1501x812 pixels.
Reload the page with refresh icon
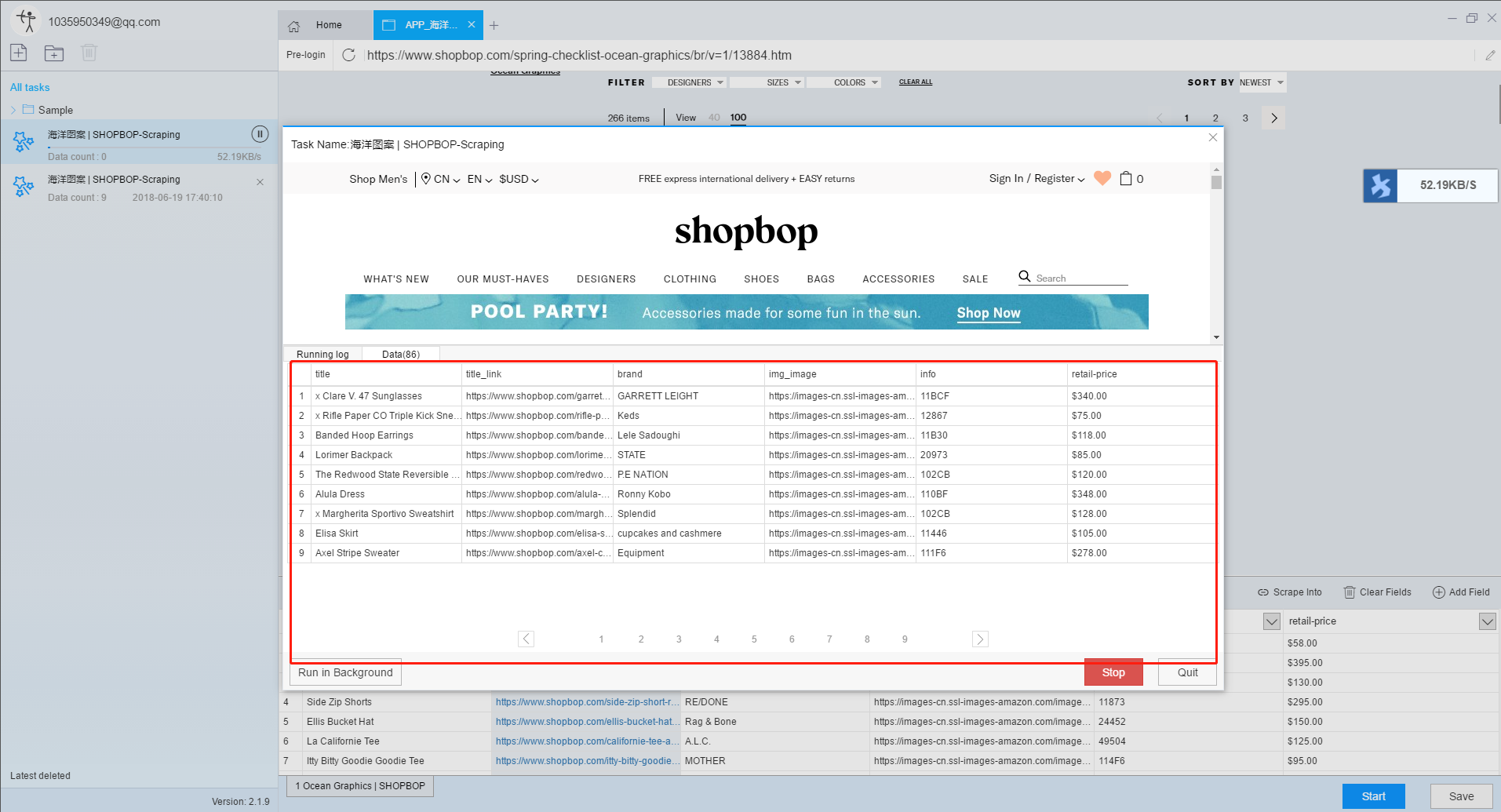(x=349, y=55)
